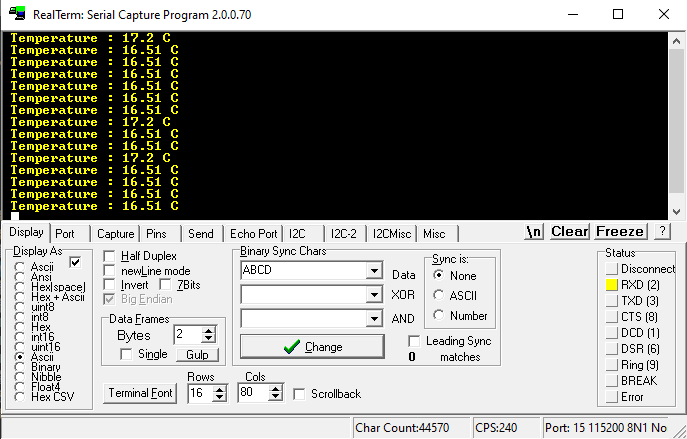Click the CPS:240 status bar entry
Screen dimensions: 687x439
tap(505, 428)
